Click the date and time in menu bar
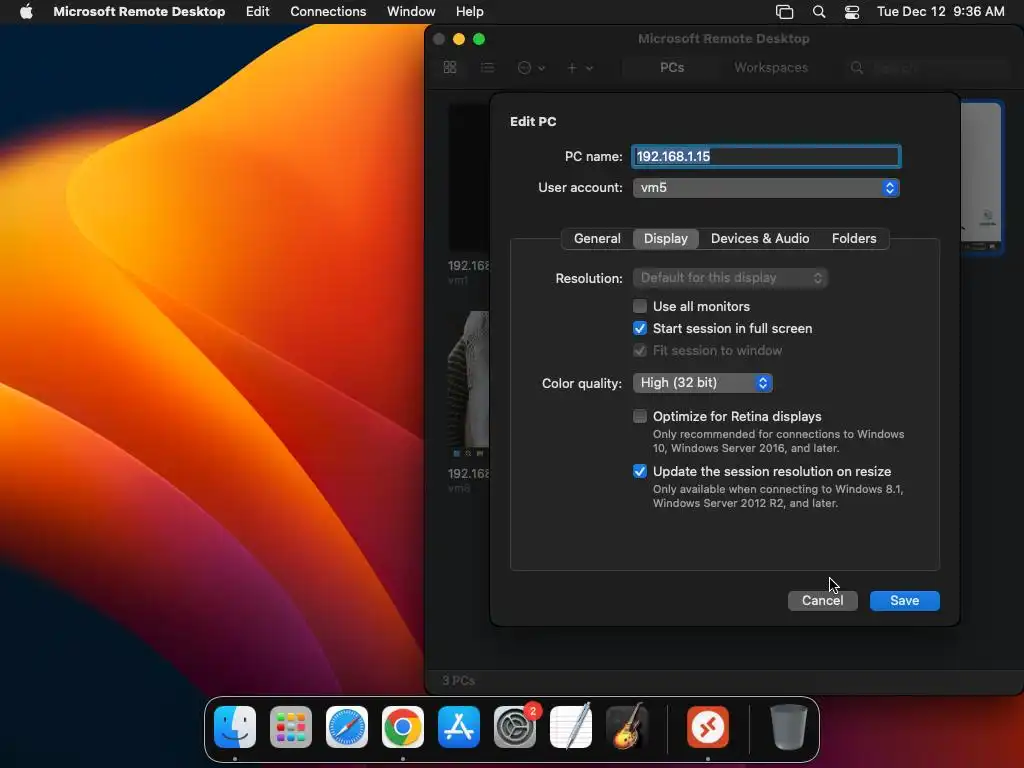Image resolution: width=1024 pixels, height=768 pixels. coord(940,12)
